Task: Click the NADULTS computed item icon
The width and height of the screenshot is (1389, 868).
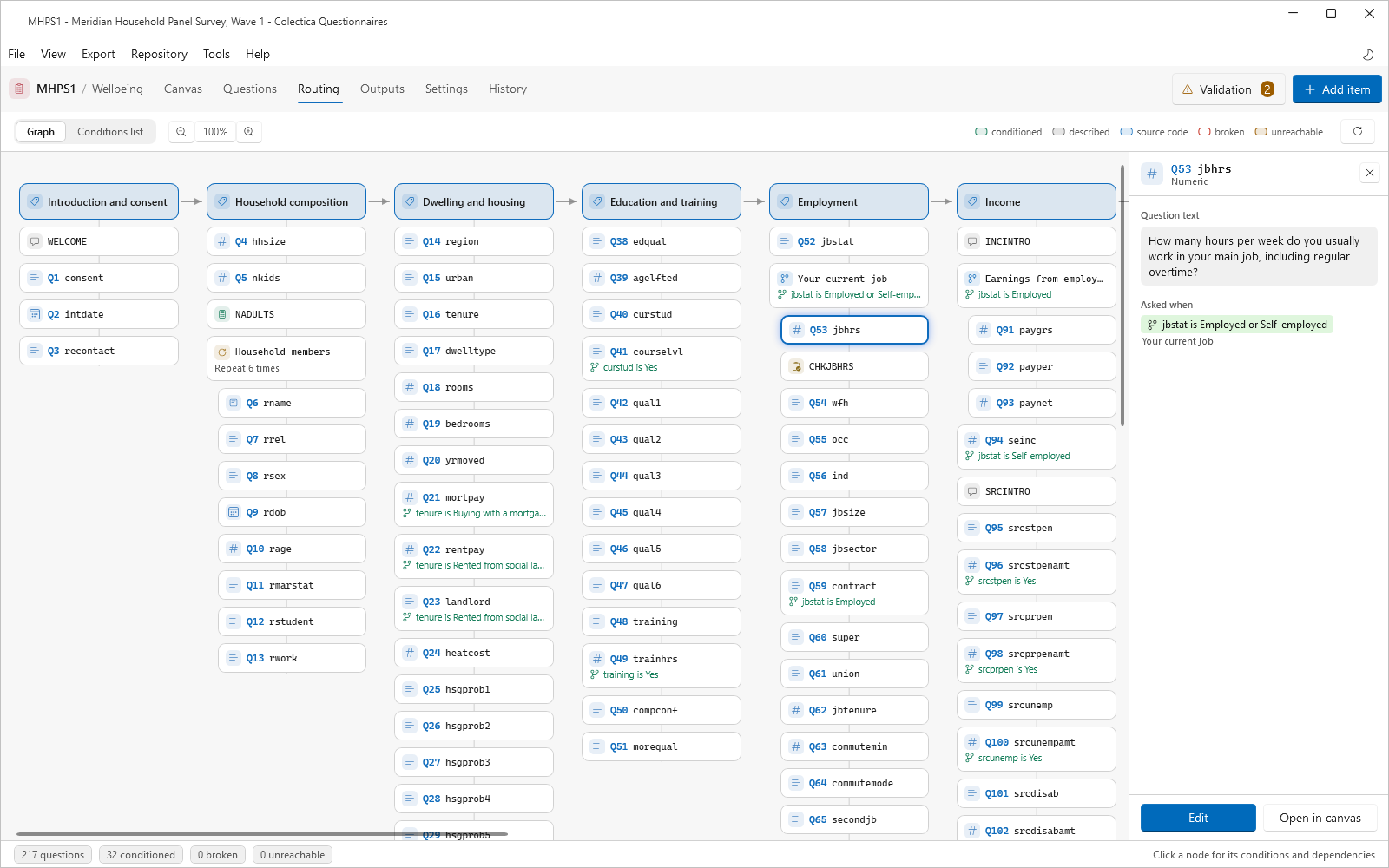Action: pyautogui.click(x=222, y=314)
